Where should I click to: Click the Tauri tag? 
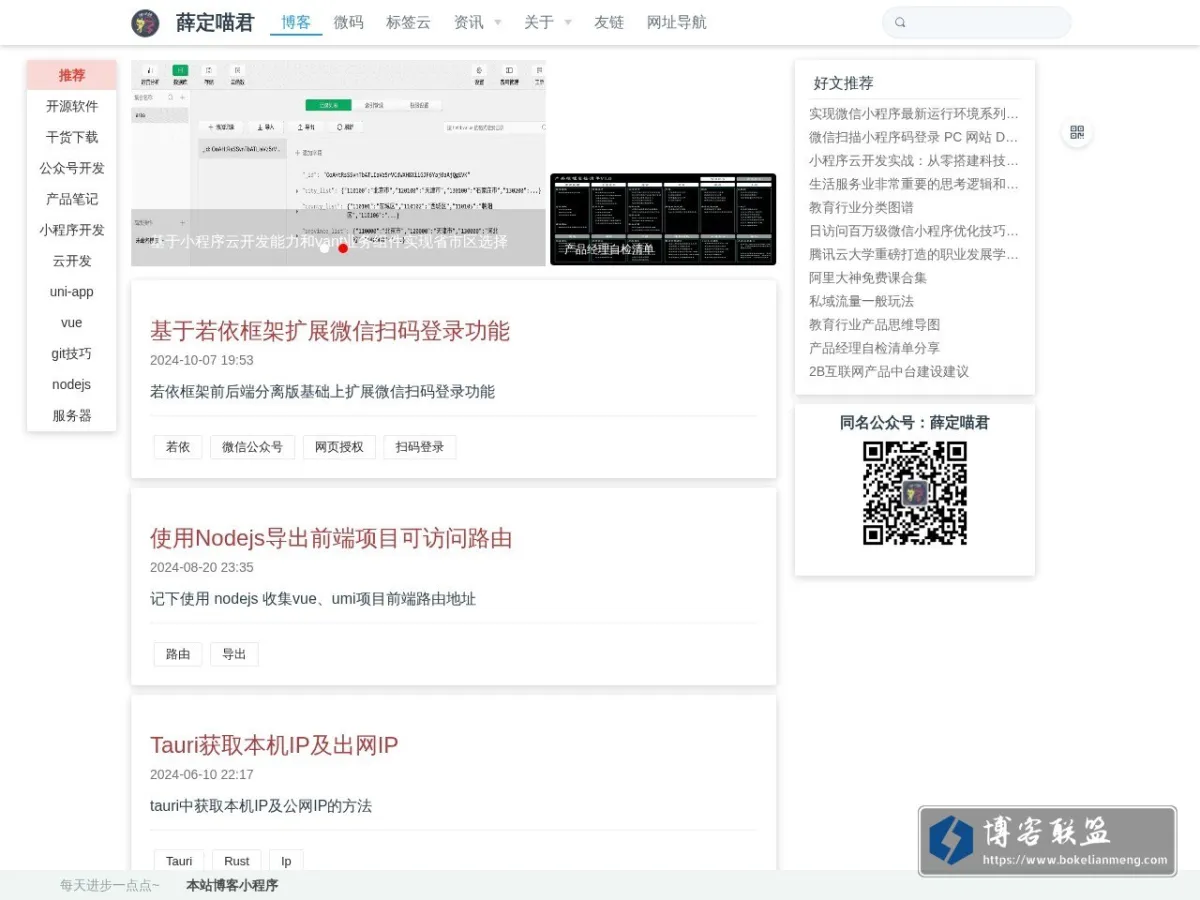[179, 861]
